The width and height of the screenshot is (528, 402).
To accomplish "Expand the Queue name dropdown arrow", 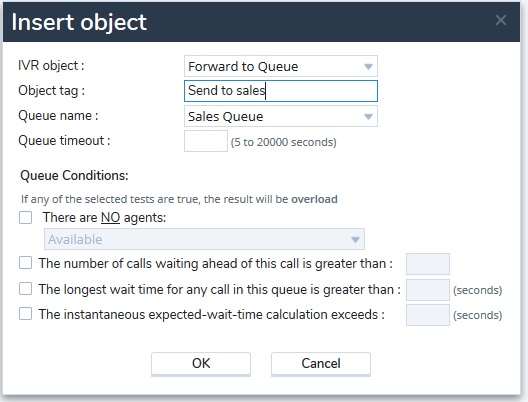I will 368,116.
